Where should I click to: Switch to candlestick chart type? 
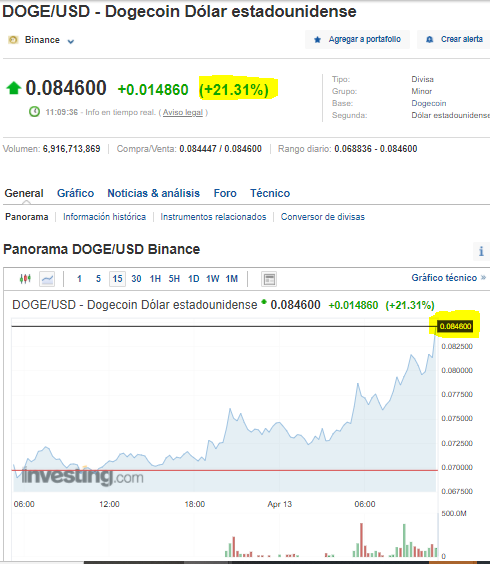pos(25,279)
